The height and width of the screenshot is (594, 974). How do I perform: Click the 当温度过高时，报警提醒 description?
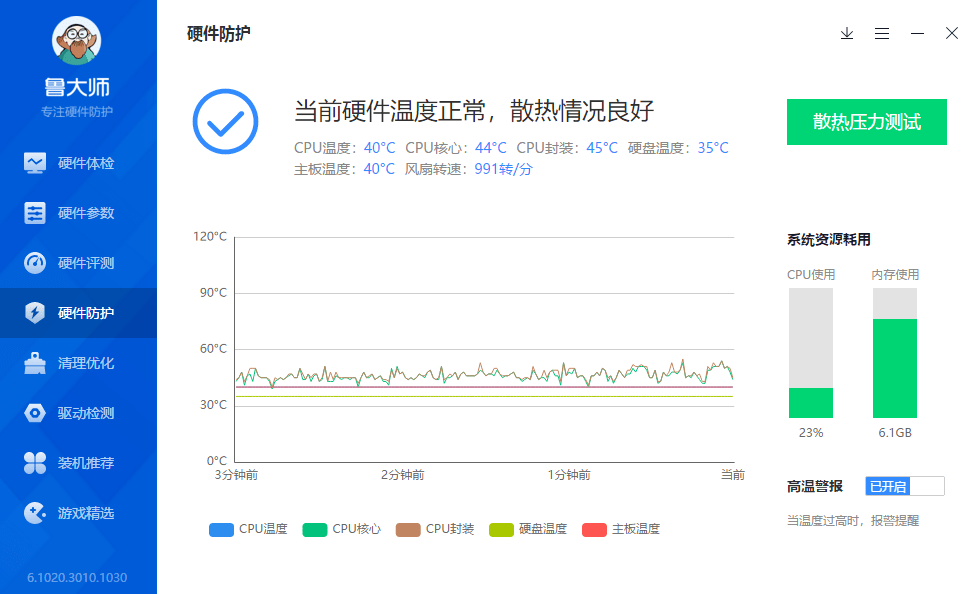click(853, 521)
